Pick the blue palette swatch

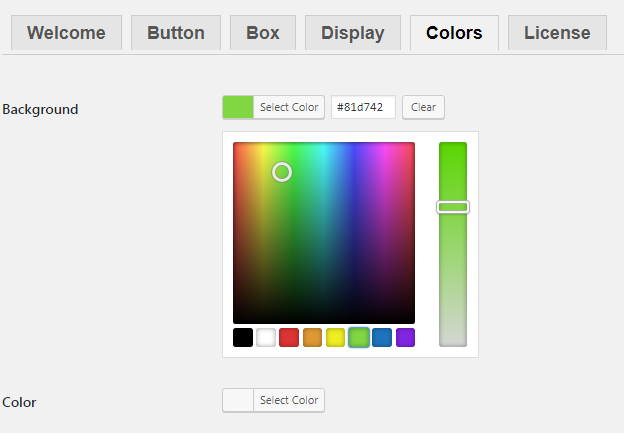tap(382, 337)
